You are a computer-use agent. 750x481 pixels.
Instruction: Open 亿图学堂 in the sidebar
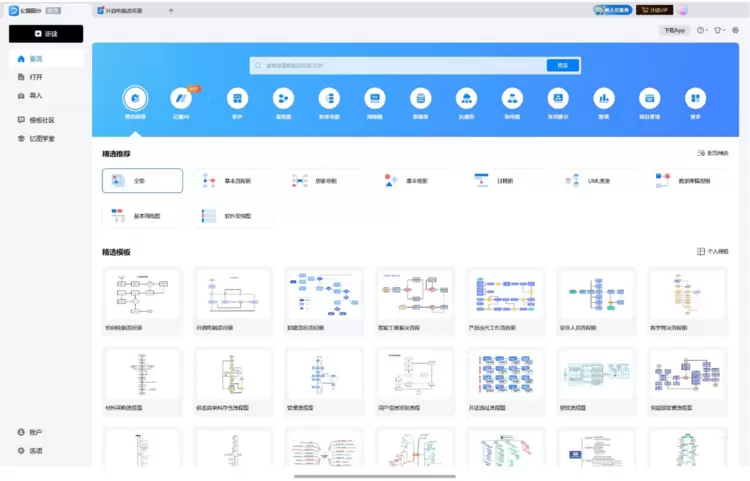coord(42,138)
